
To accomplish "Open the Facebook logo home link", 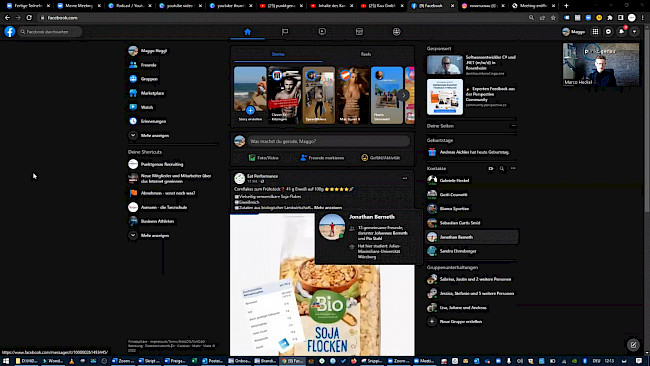I will coord(10,32).
